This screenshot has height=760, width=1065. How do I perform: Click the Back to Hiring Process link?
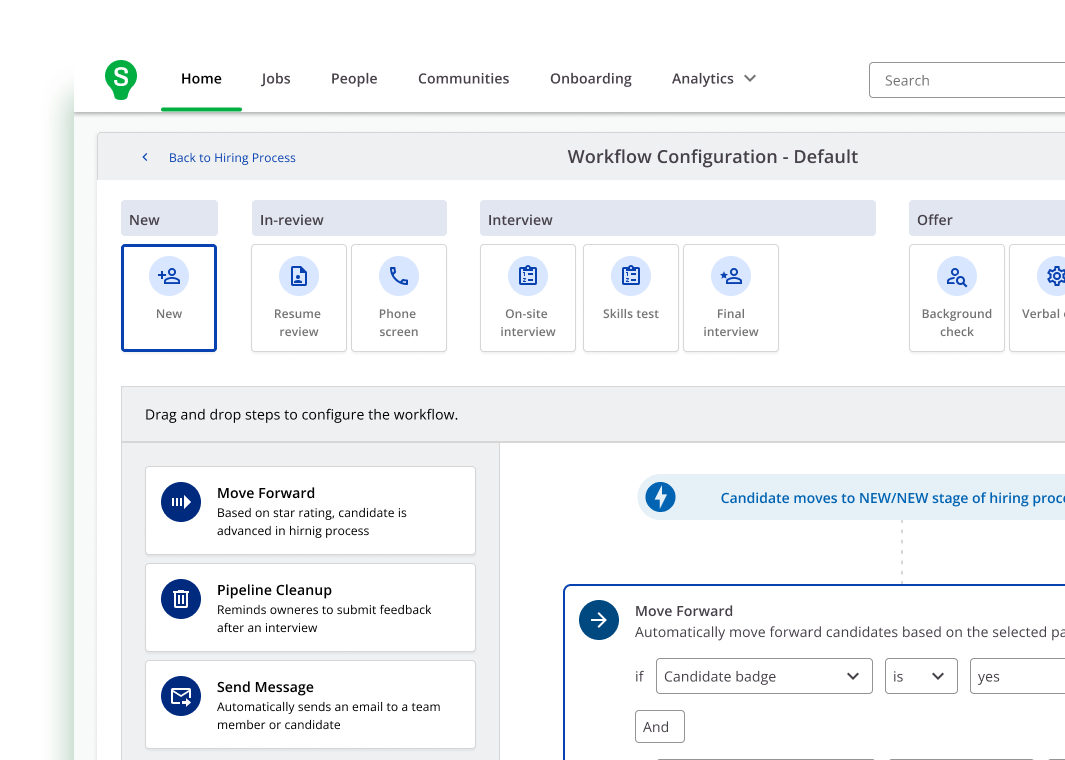231,158
